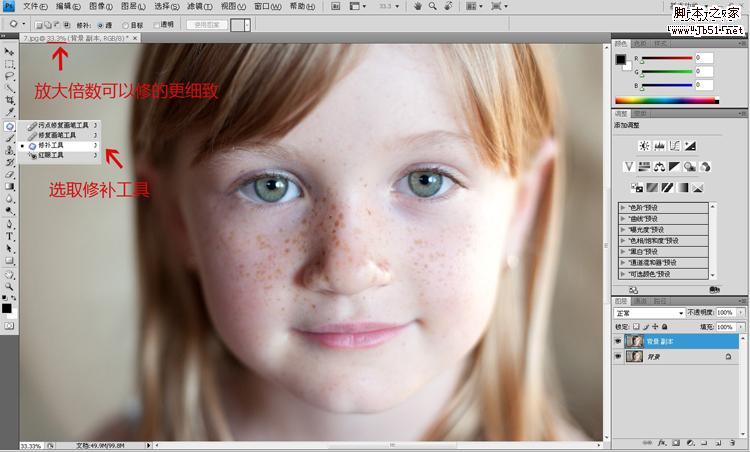This screenshot has width=750, height=452.
Task: Select the Crop tool in toolbox
Action: pos(9,100)
